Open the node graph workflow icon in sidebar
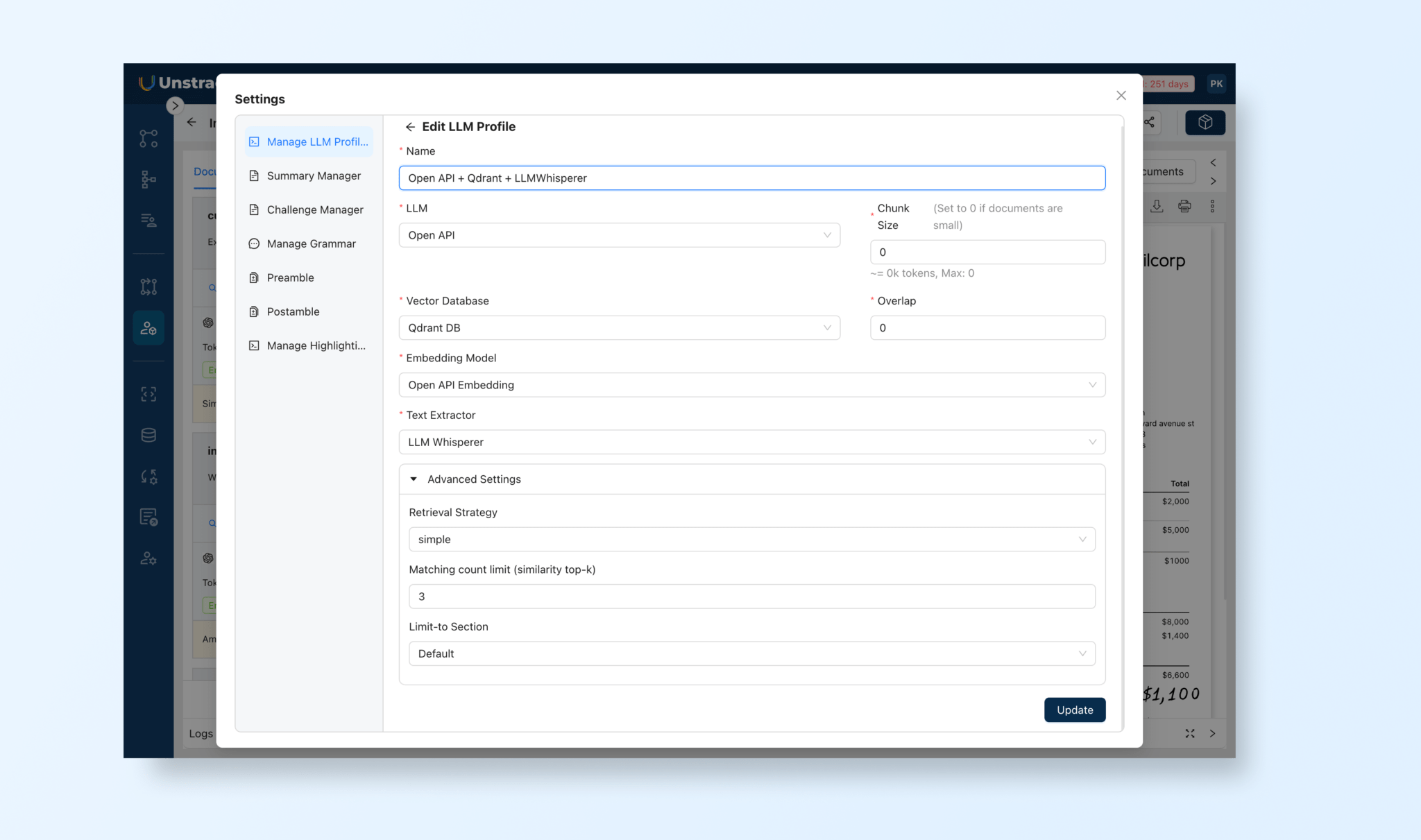 [x=148, y=138]
